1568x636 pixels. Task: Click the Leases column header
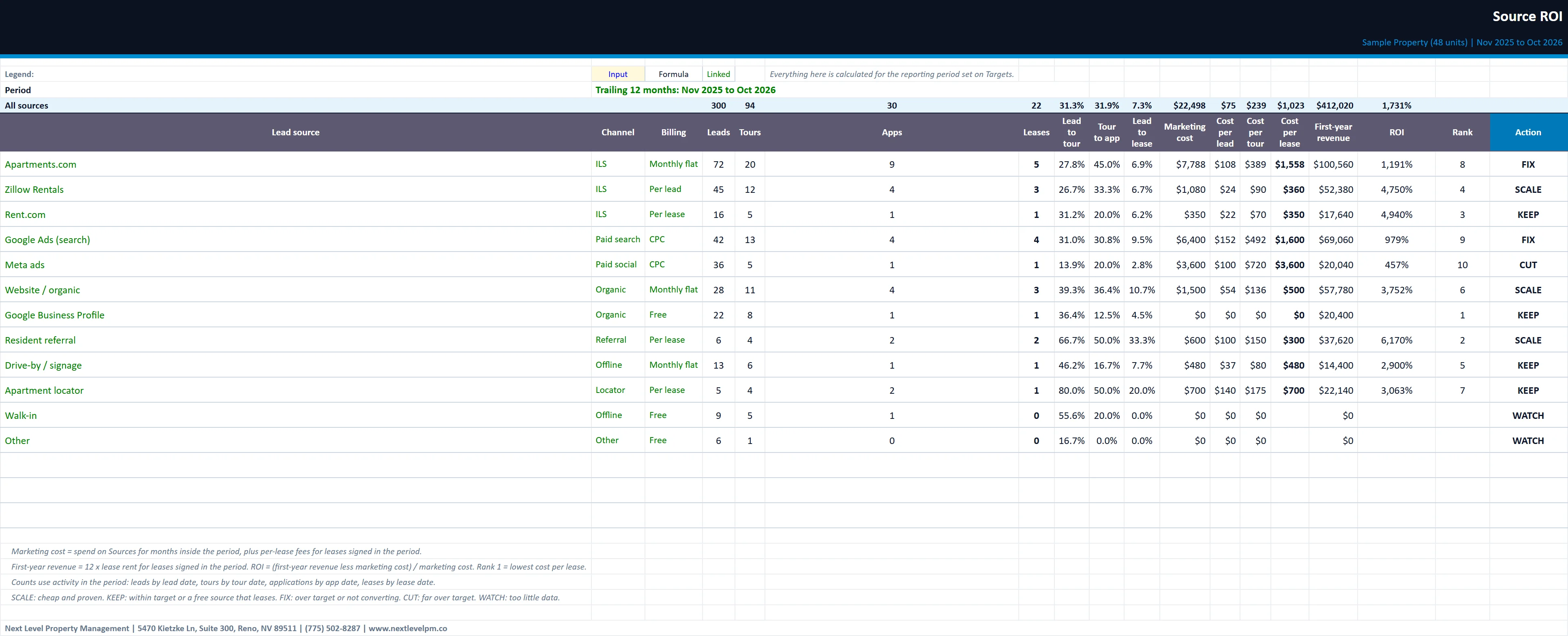[x=1036, y=132]
